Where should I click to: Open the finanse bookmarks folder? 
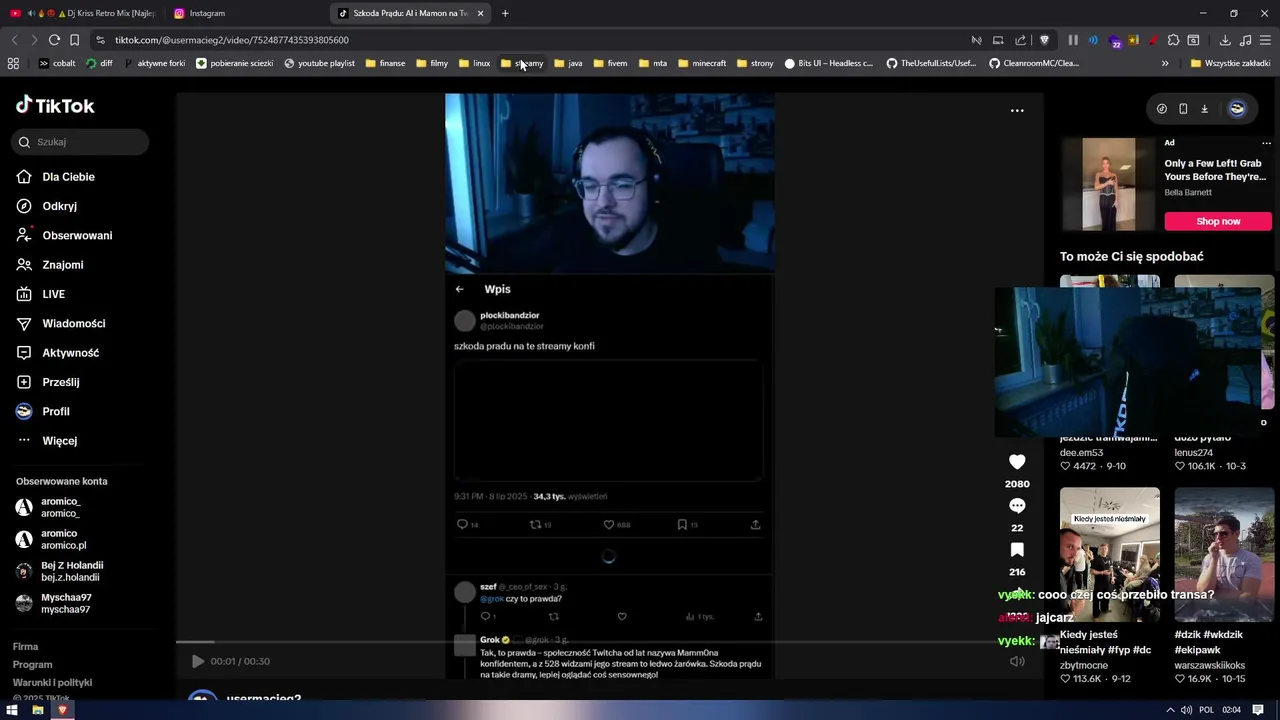[386, 63]
